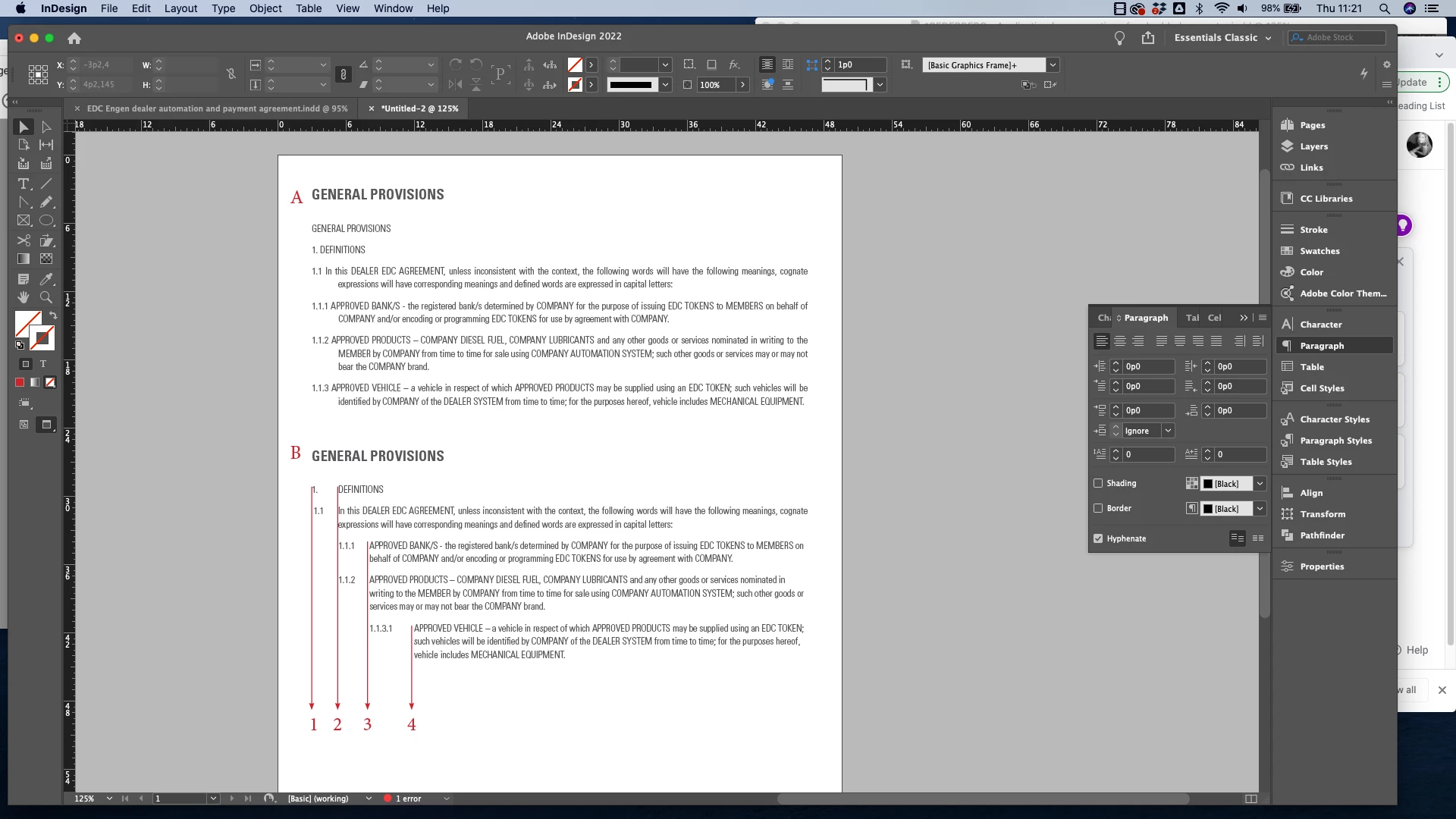Image resolution: width=1456 pixels, height=819 pixels.
Task: Click the Adobe Stock search field
Action: (1342, 37)
